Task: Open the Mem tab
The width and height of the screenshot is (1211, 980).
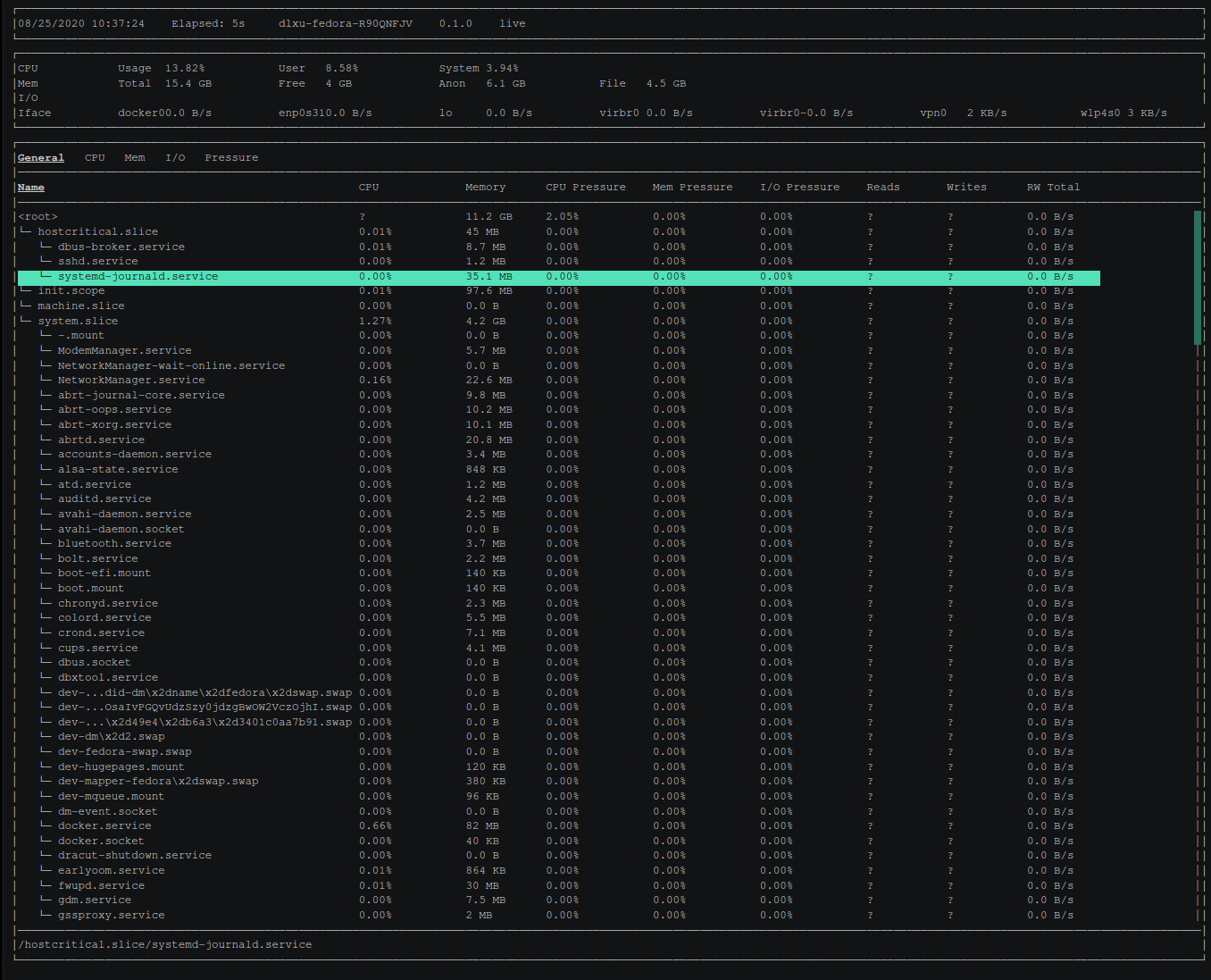Action: coord(135,158)
